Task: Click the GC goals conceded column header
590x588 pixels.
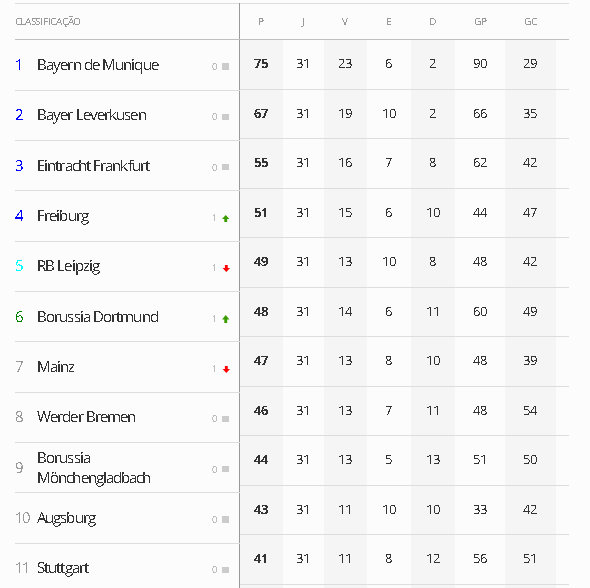Action: coord(531,22)
